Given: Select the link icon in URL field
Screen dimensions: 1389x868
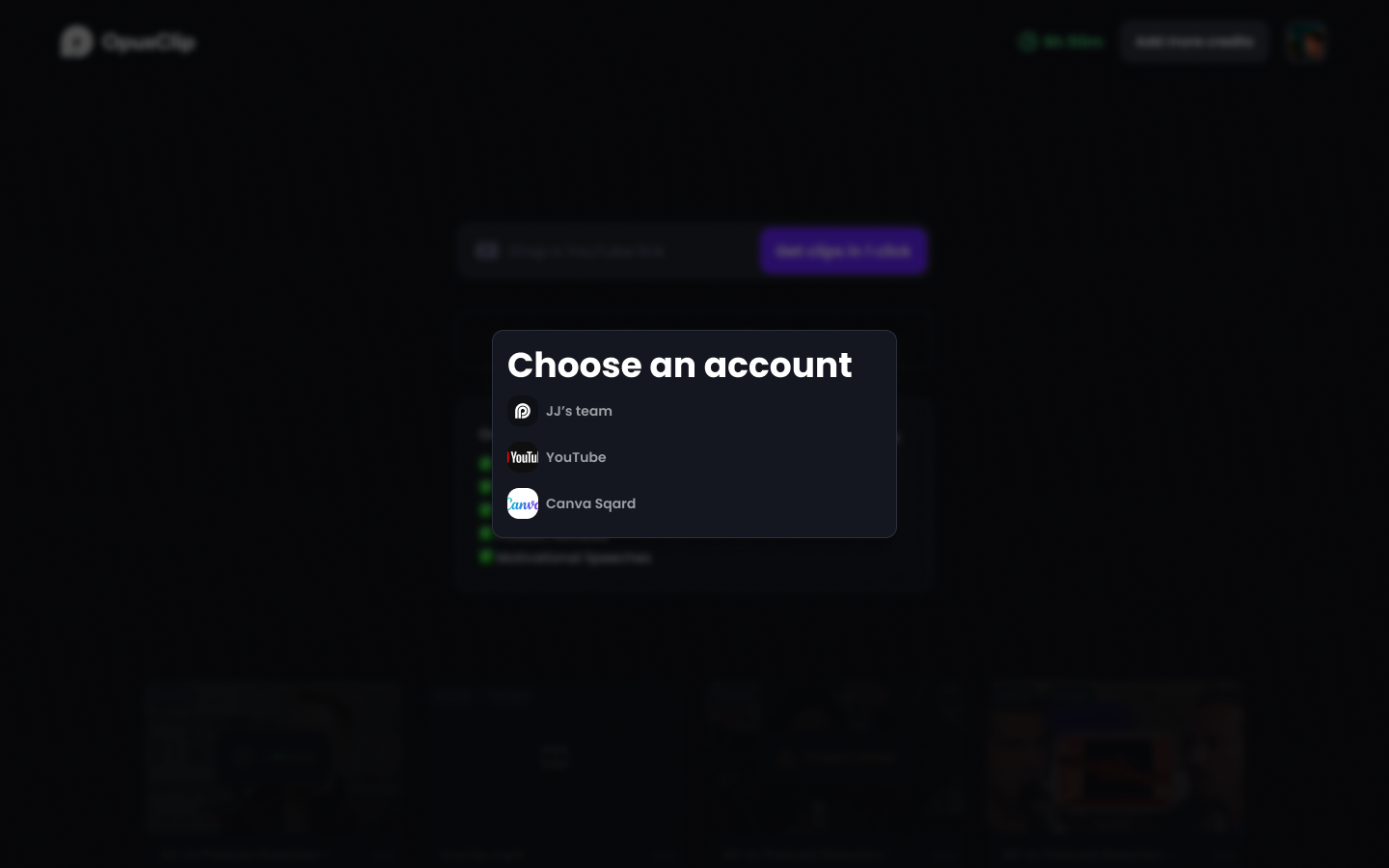Looking at the screenshot, I should [487, 251].
